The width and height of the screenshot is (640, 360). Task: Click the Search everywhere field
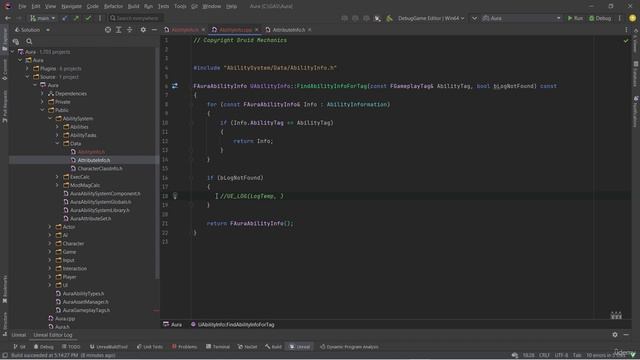(x=136, y=18)
